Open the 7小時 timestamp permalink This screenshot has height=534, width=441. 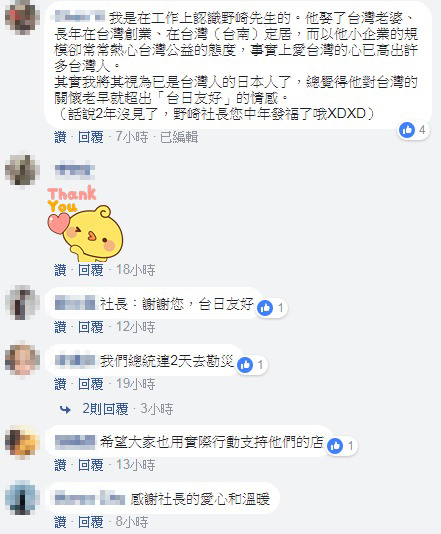coord(132,137)
